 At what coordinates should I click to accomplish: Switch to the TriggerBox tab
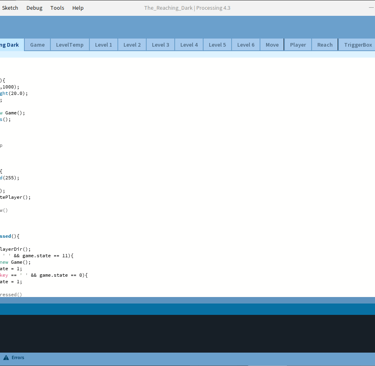pyautogui.click(x=358, y=45)
